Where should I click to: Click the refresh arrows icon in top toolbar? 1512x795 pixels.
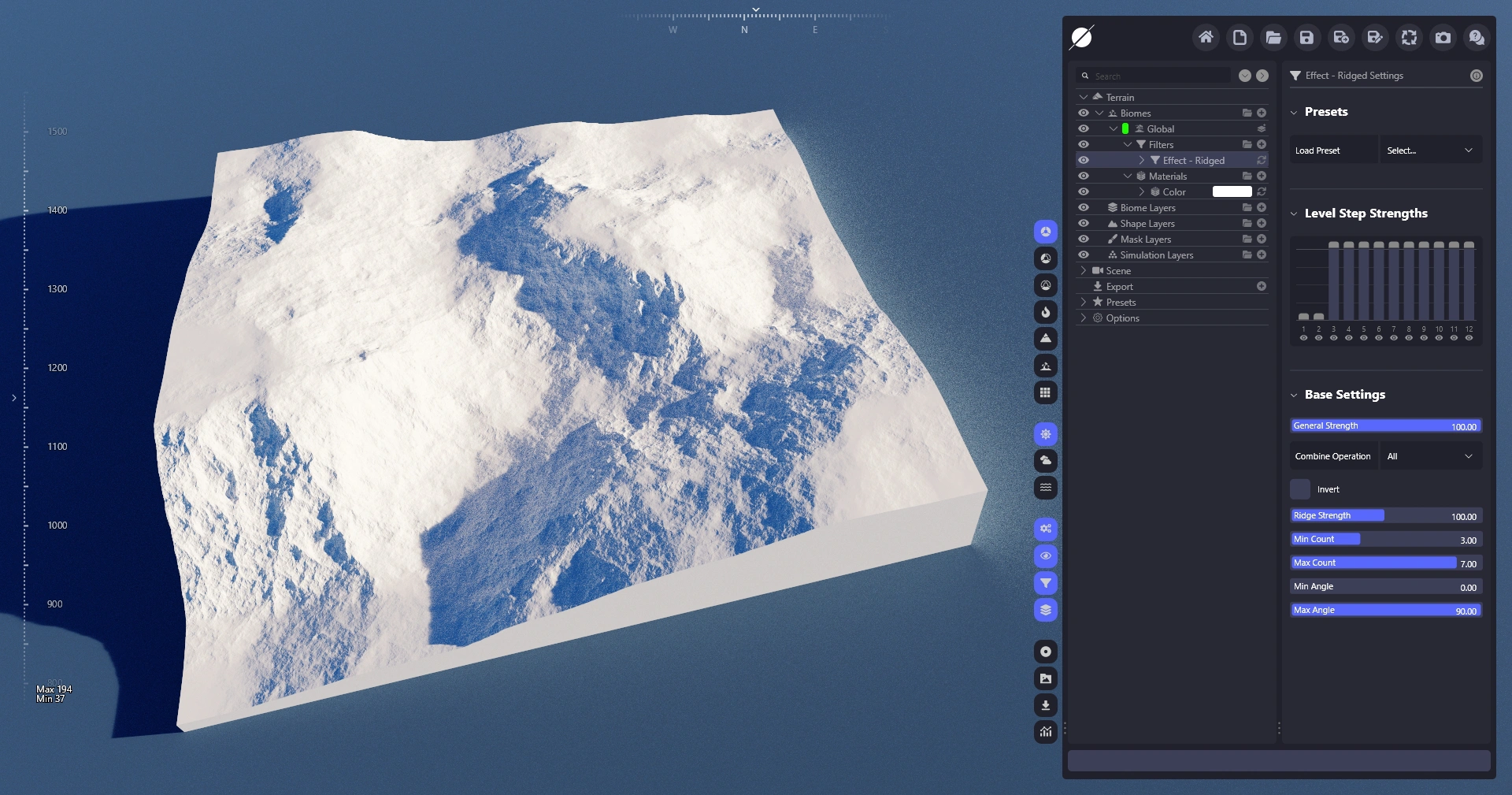tap(1409, 37)
